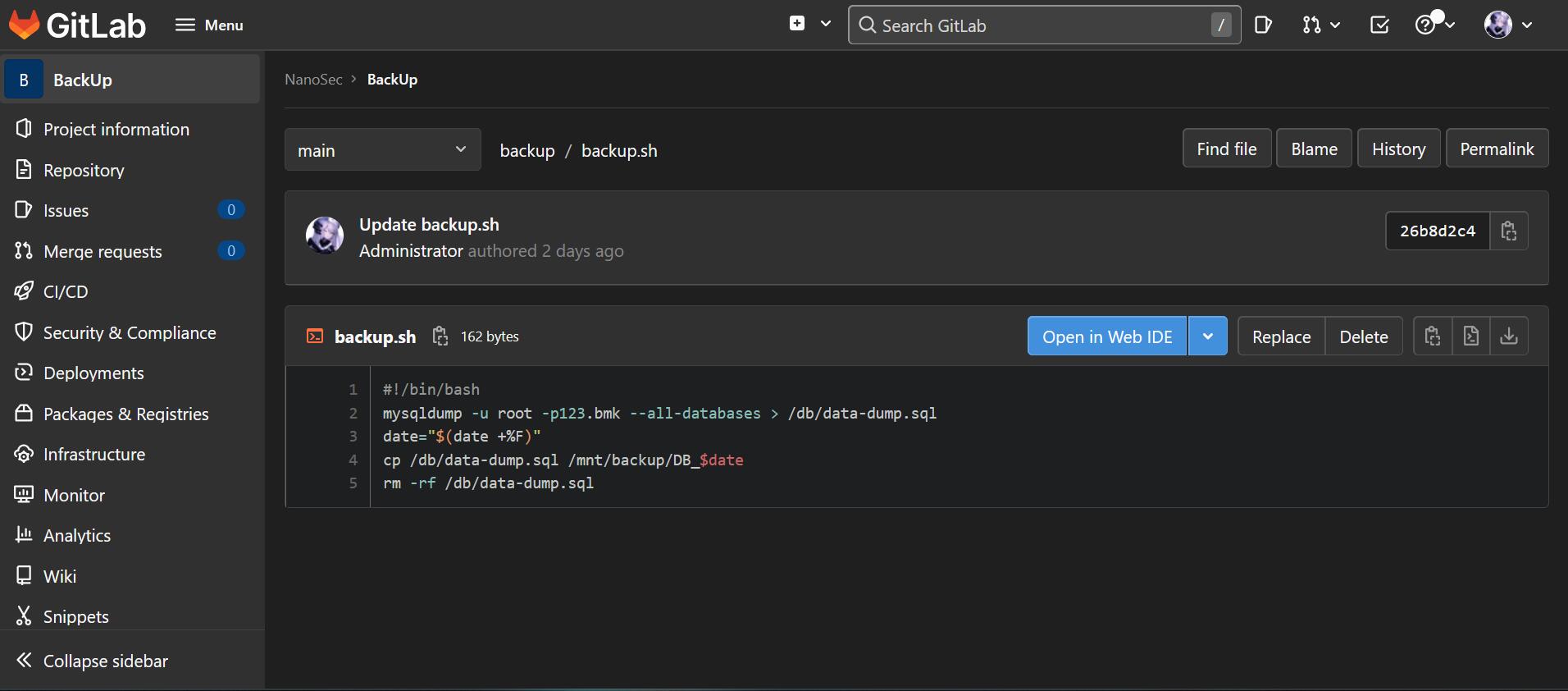Open file History
The width and height of the screenshot is (1568, 691).
(1398, 149)
